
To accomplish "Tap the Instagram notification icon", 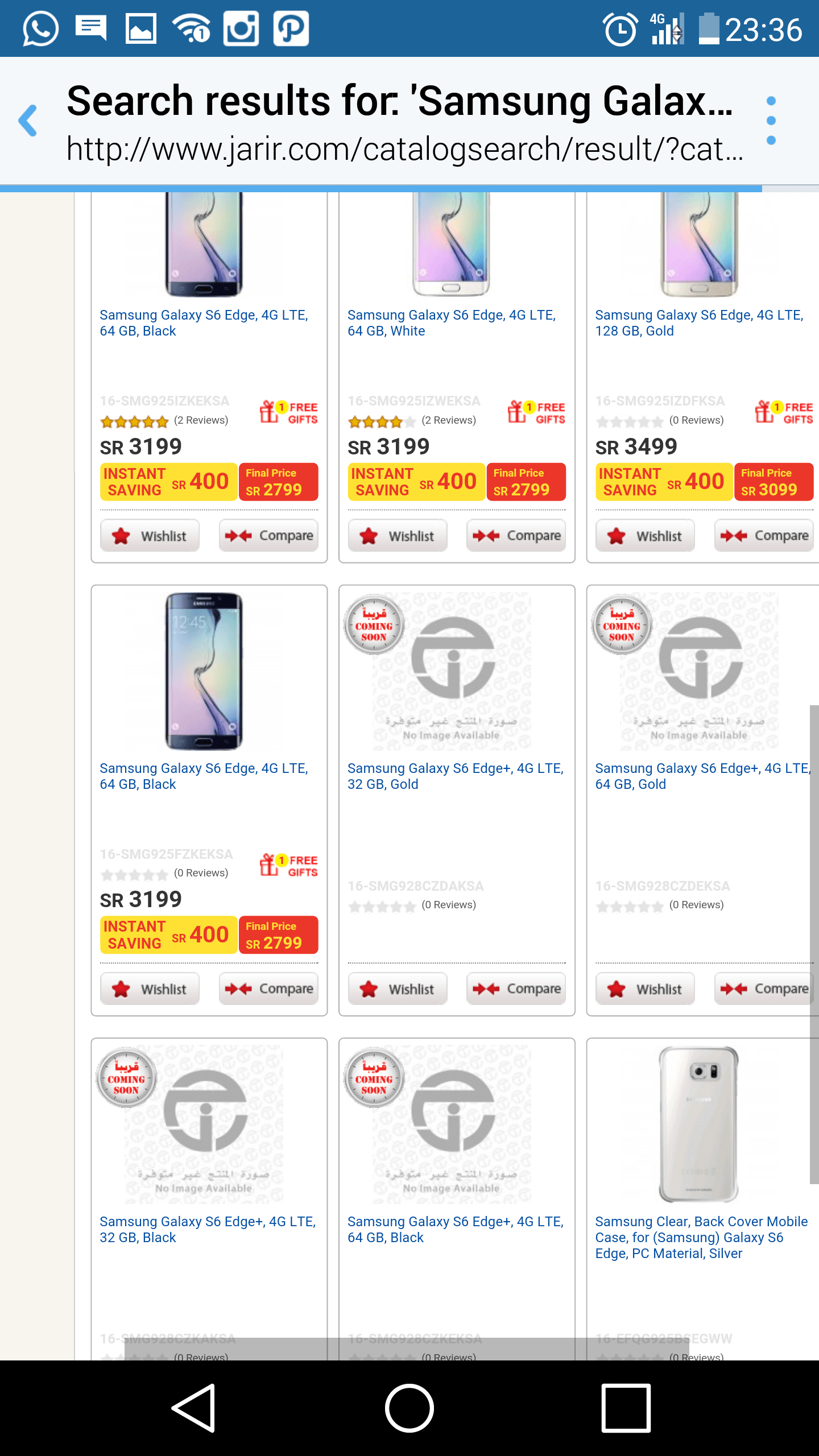I will coord(241,28).
